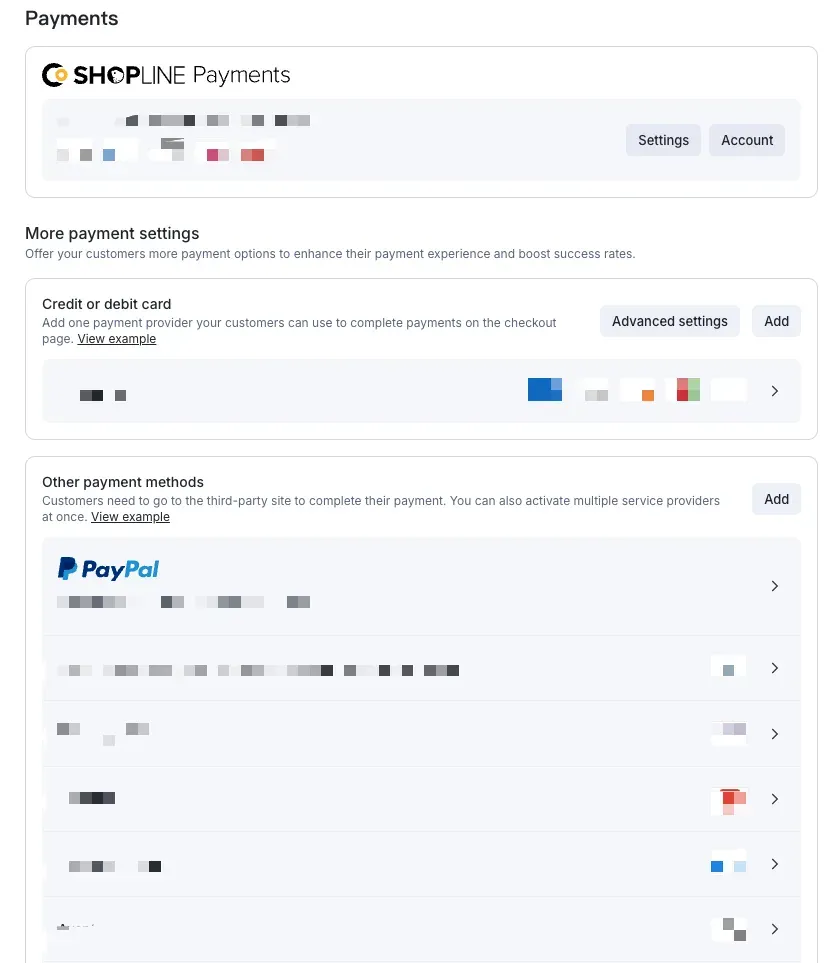
Task: Open View example link under Other payment methods
Action: [130, 517]
